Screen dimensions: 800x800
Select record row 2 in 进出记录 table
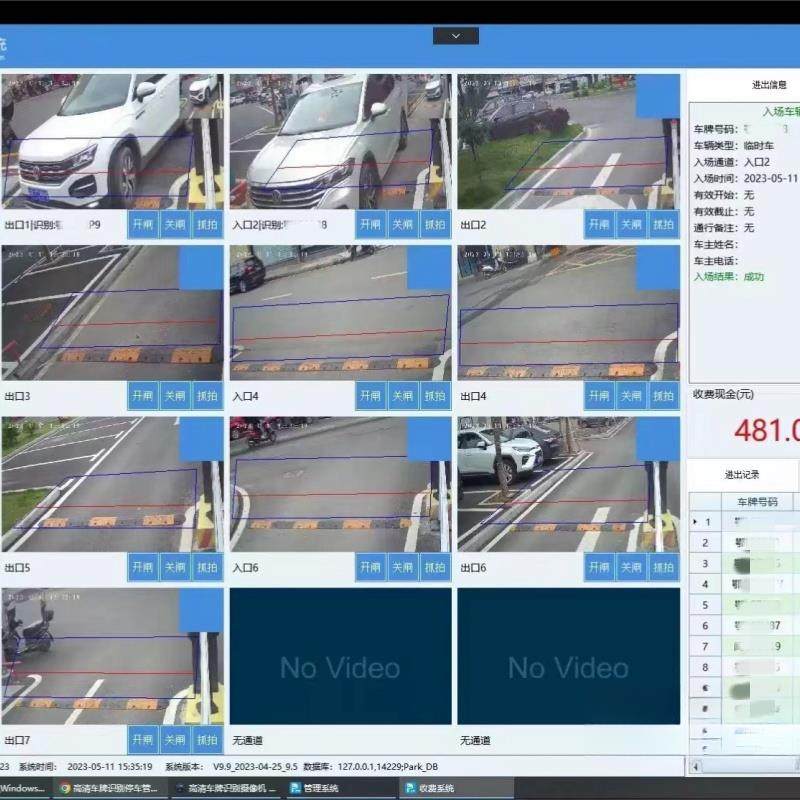pyautogui.click(x=744, y=542)
